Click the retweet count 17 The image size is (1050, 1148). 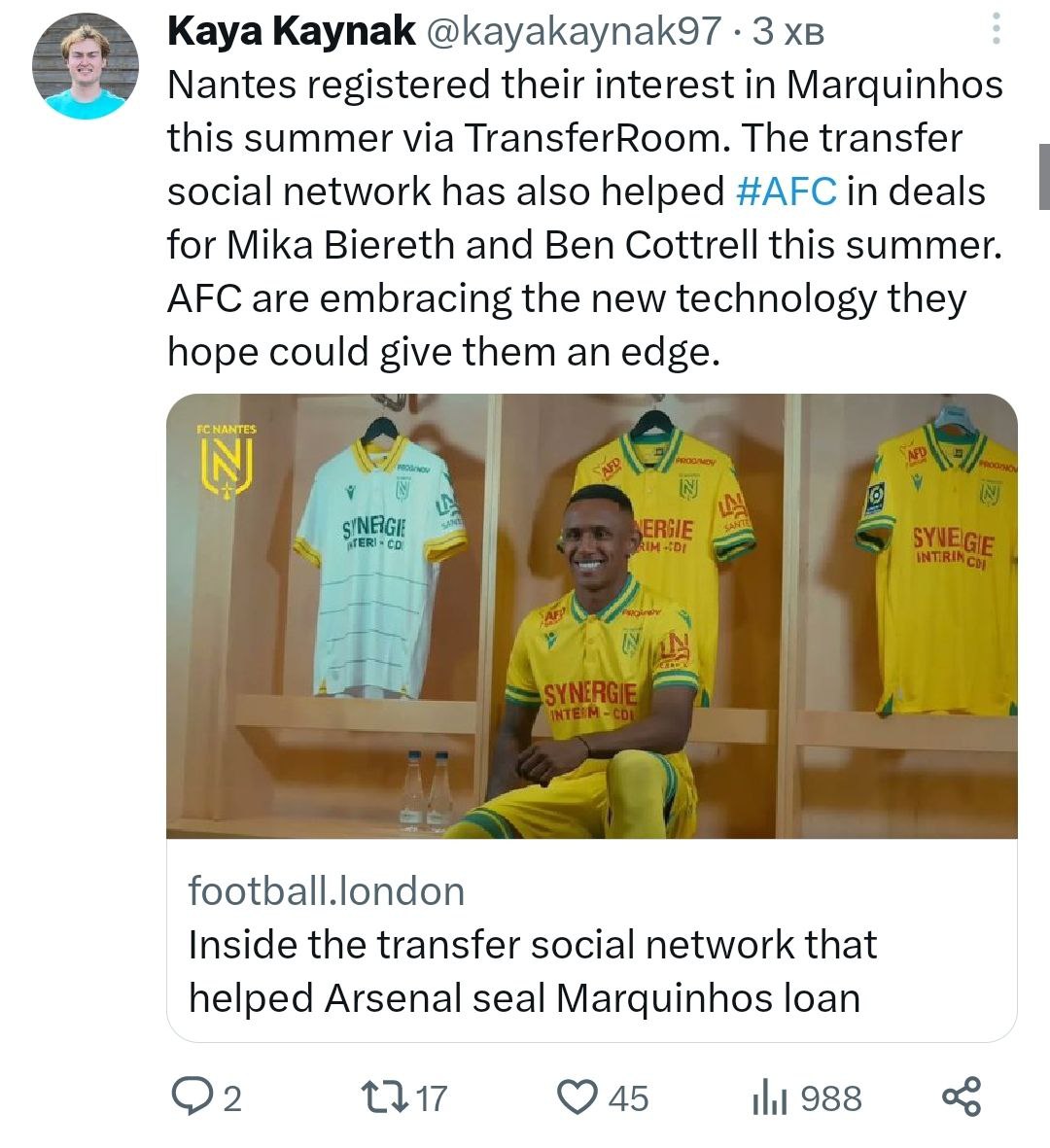(x=431, y=1098)
